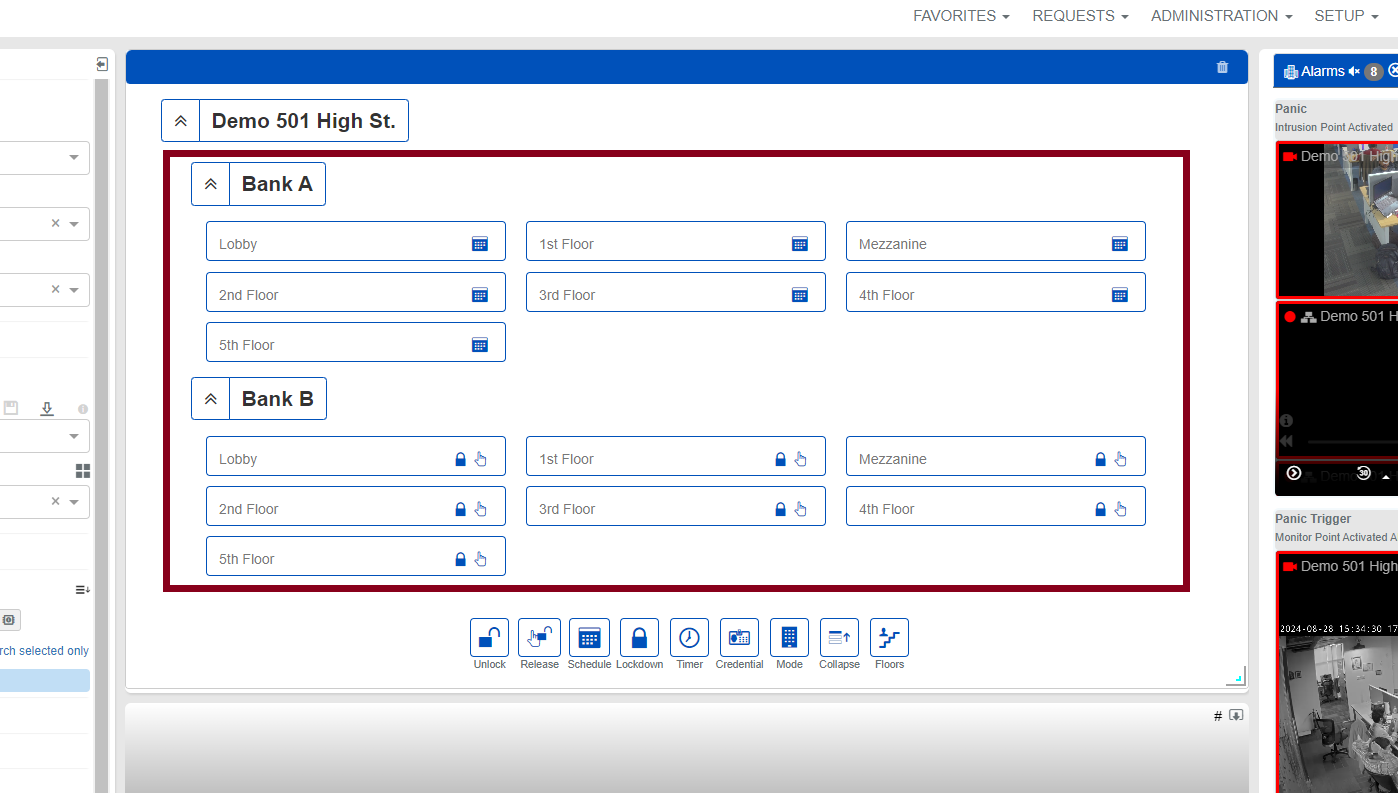Image resolution: width=1398 pixels, height=793 pixels.
Task: Collapse the Bank A section
Action: [x=211, y=185]
